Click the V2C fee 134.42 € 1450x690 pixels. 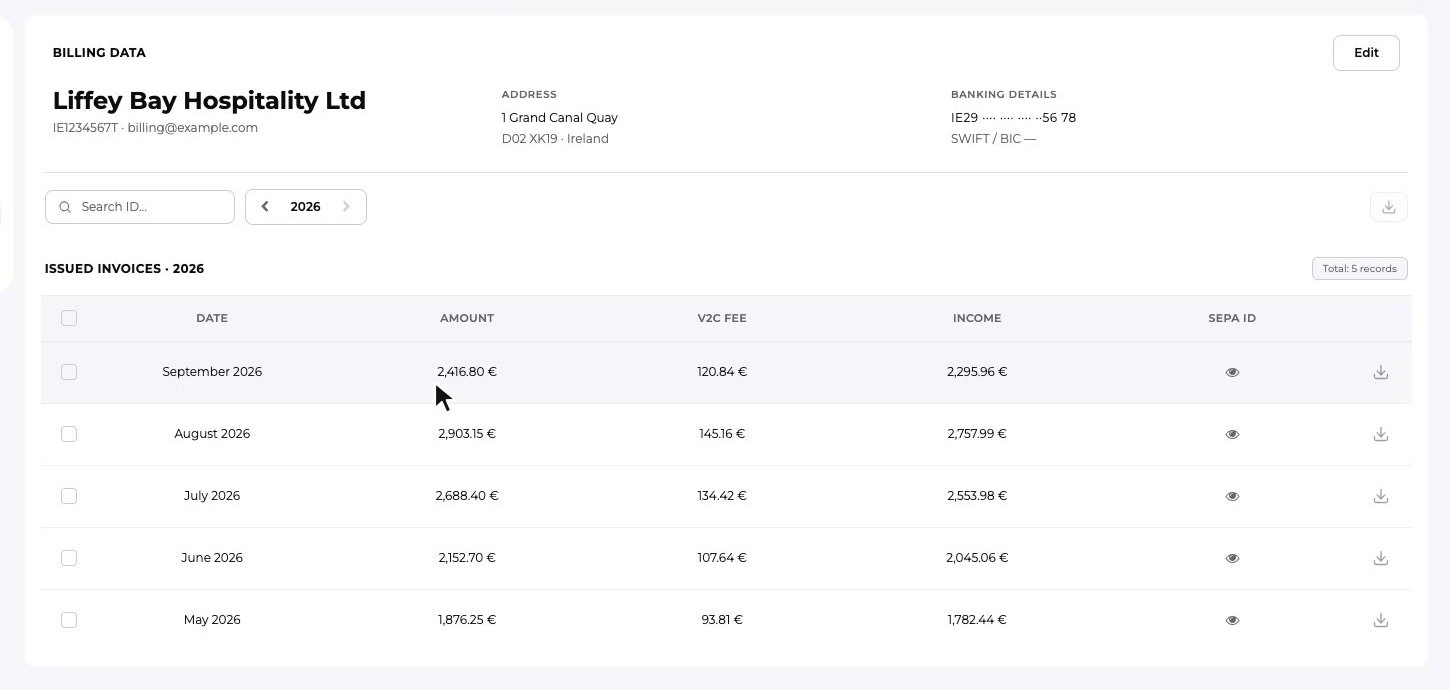(722, 496)
